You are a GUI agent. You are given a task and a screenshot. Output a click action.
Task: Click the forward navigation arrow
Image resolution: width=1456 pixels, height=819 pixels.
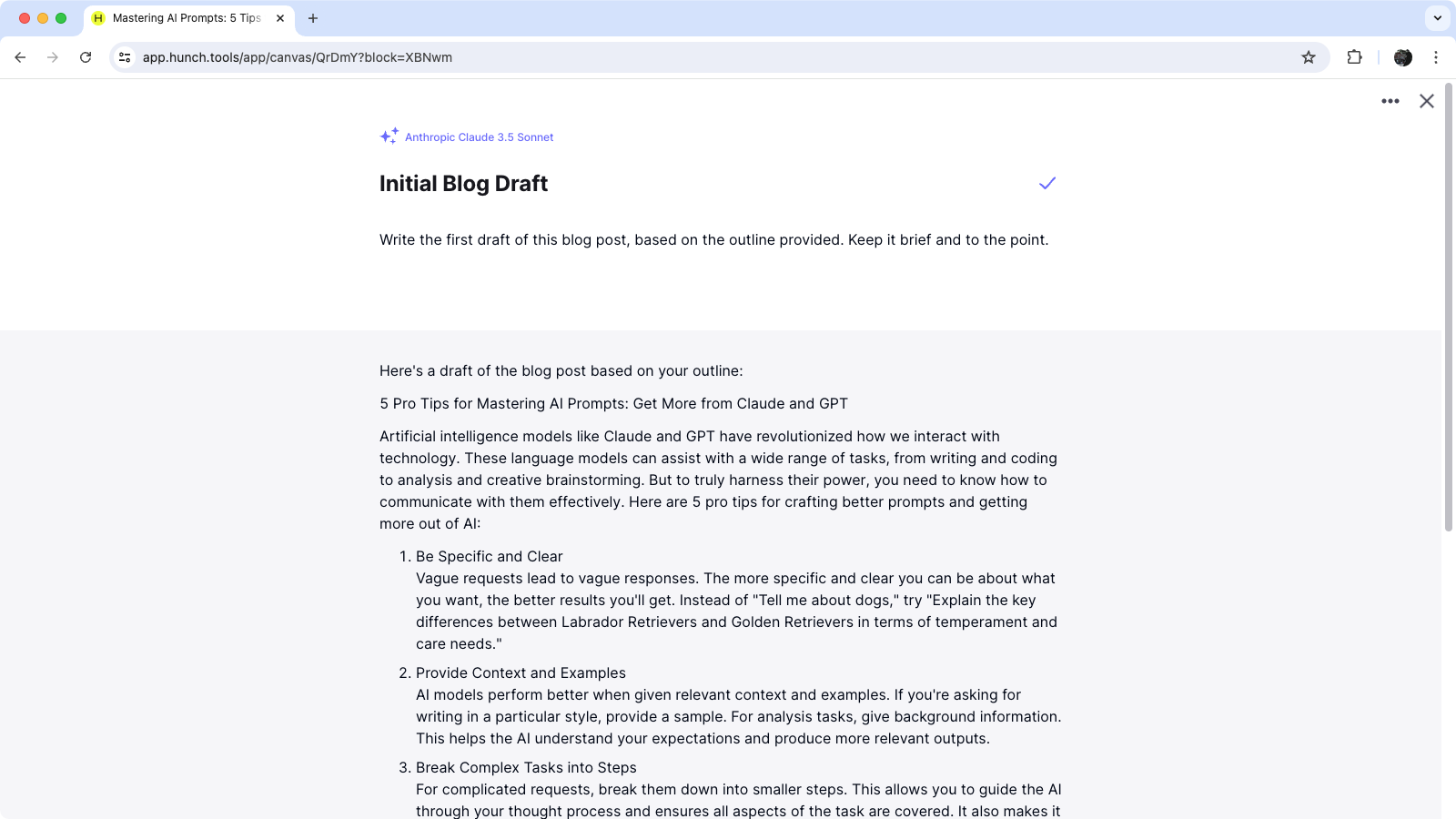click(x=53, y=56)
